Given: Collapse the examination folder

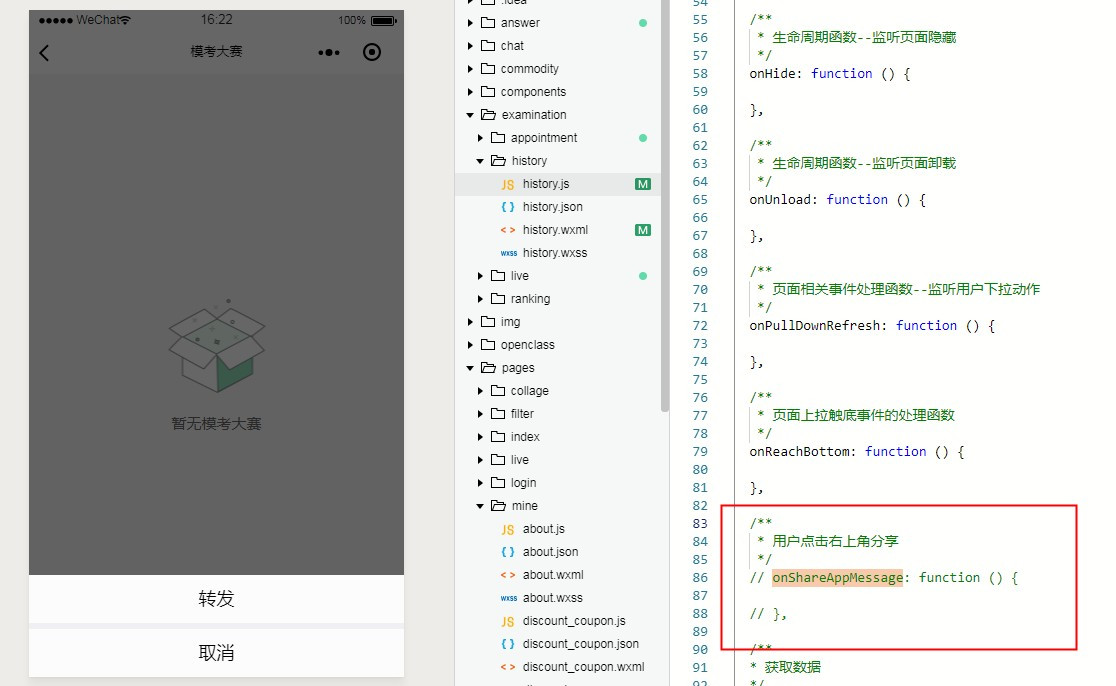Looking at the screenshot, I should click(470, 115).
